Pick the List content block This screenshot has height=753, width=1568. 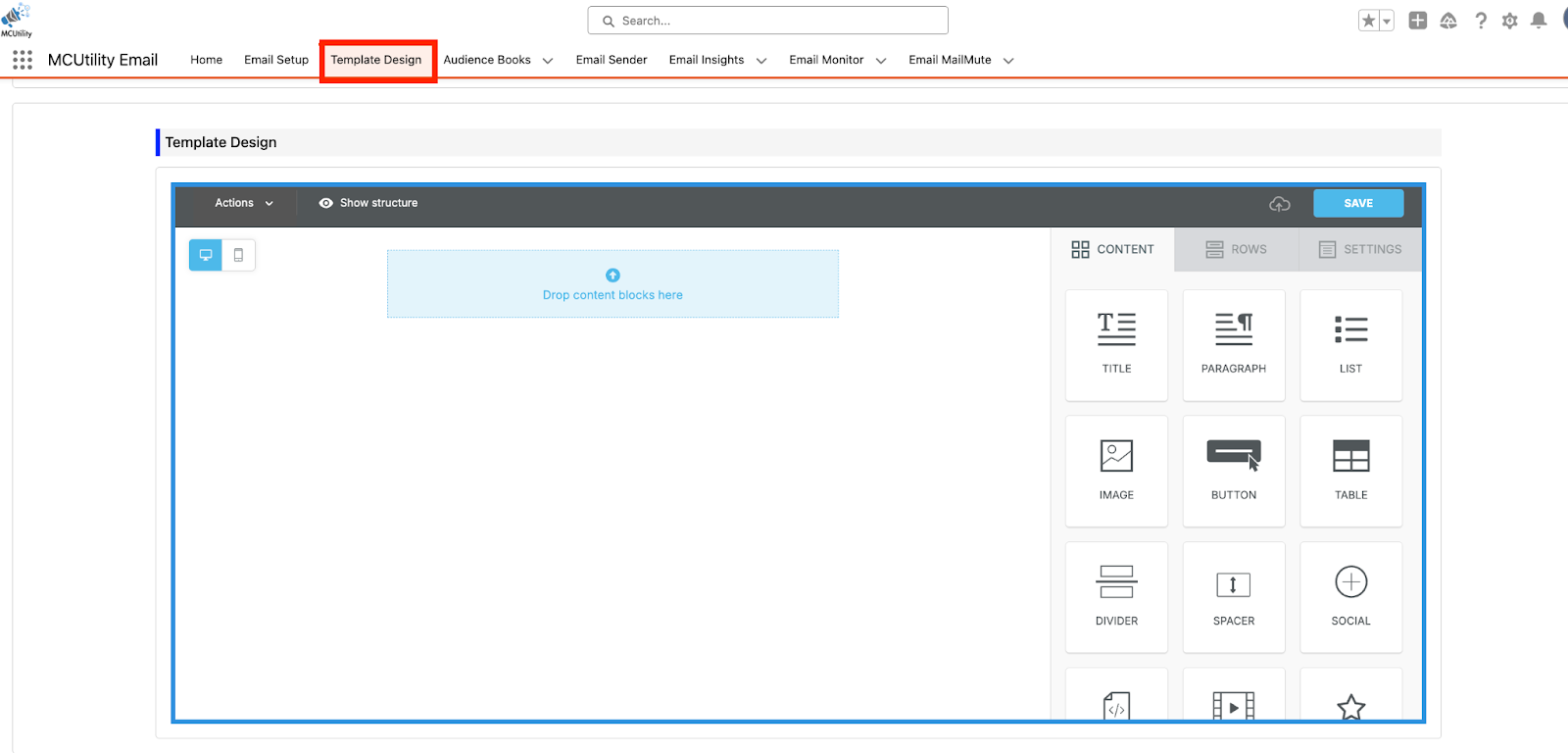point(1350,344)
